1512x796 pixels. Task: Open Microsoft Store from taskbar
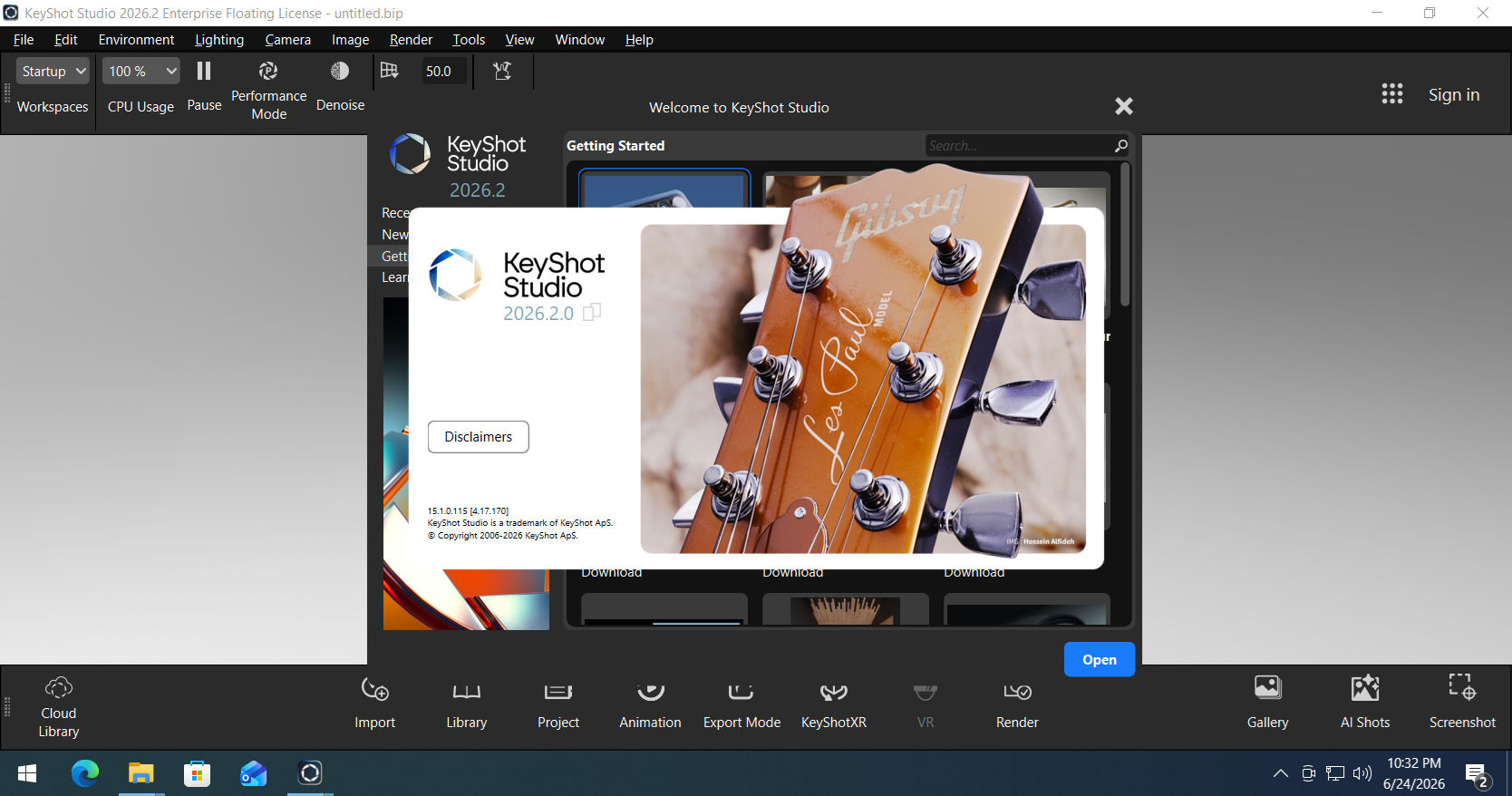(198, 773)
